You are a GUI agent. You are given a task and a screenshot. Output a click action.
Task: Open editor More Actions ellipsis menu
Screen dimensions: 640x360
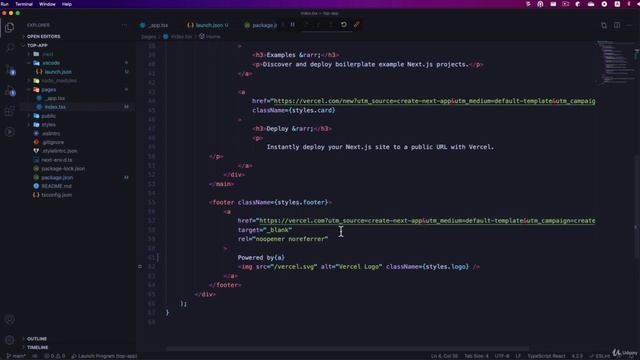629,25
